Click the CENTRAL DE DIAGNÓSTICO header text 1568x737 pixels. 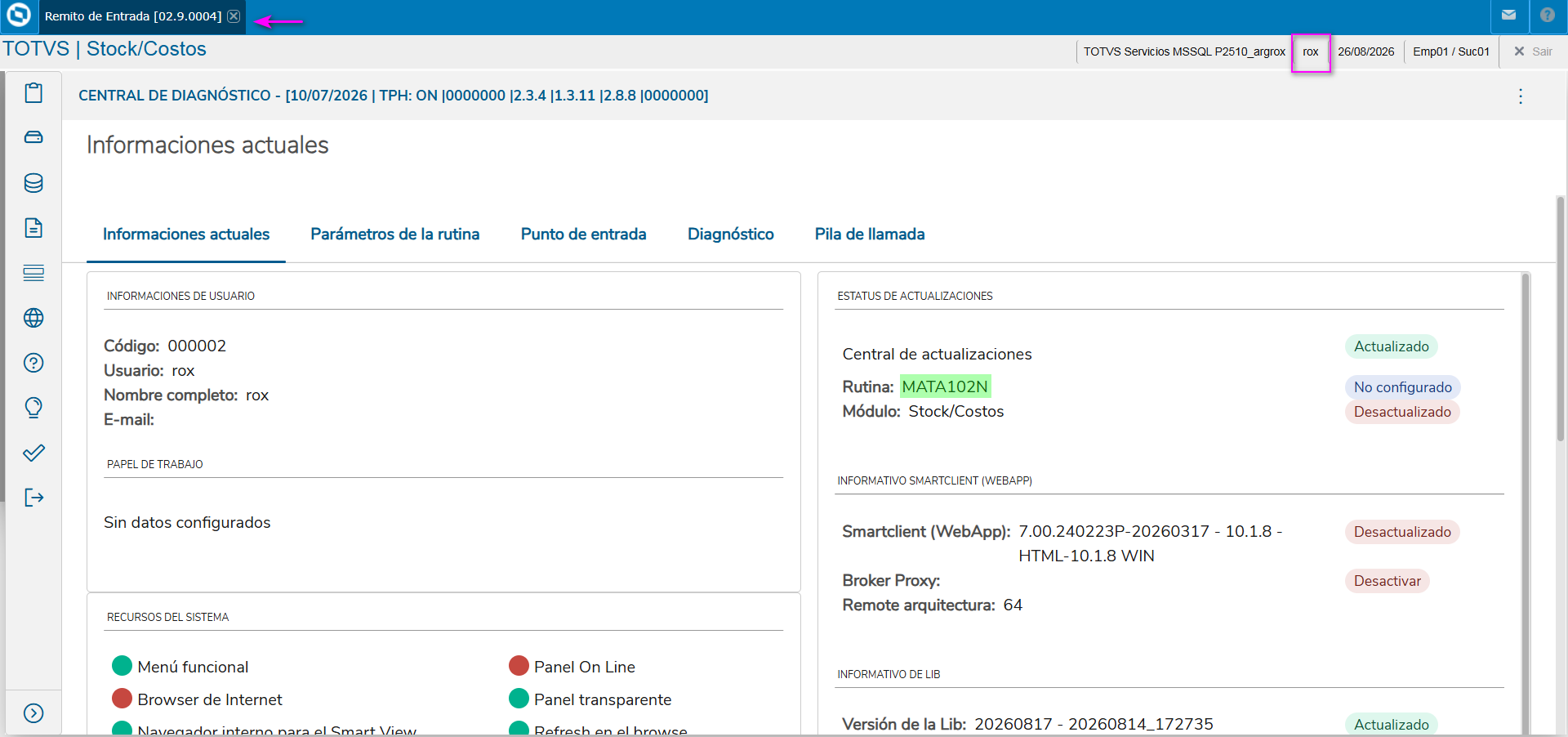[393, 96]
